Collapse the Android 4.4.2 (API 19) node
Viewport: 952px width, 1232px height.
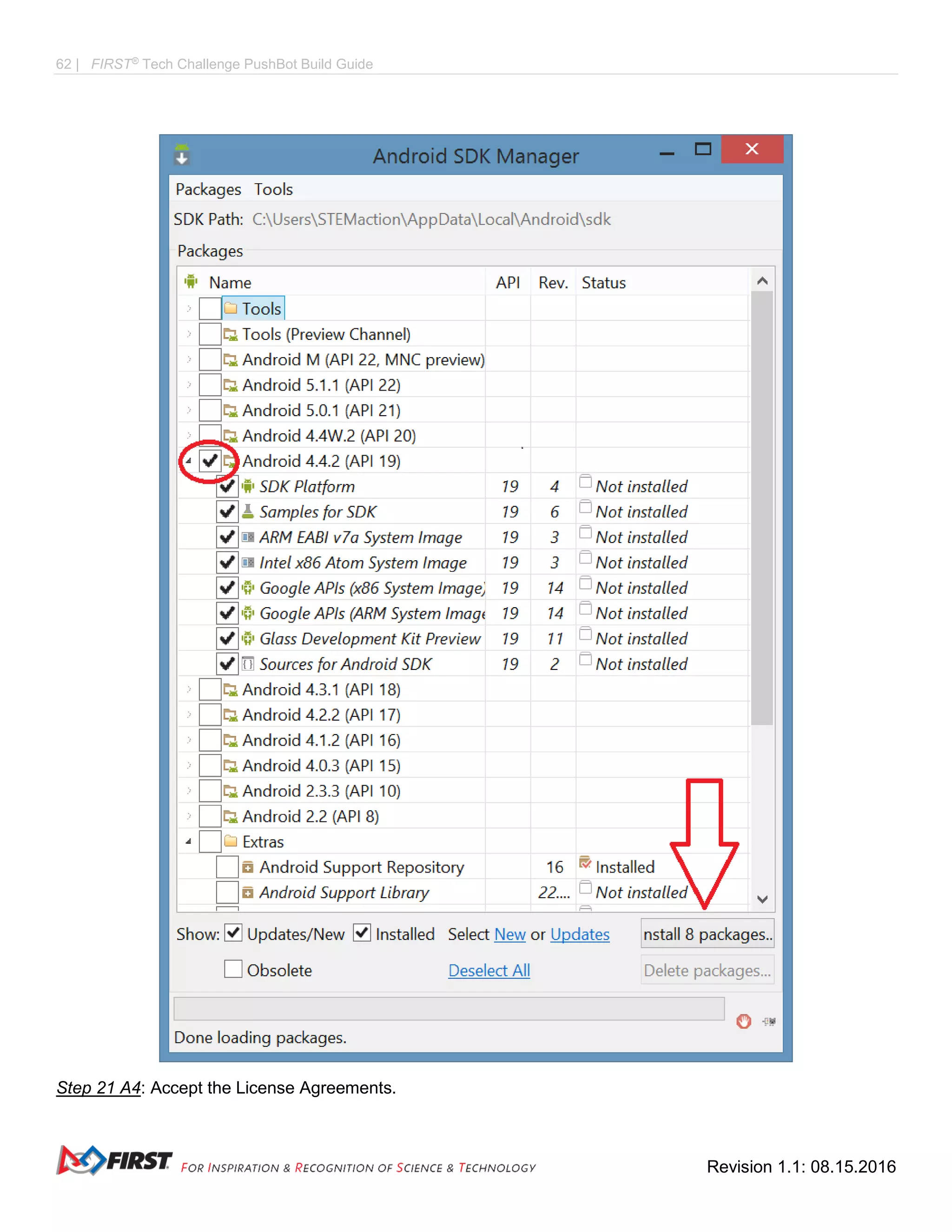pos(189,461)
